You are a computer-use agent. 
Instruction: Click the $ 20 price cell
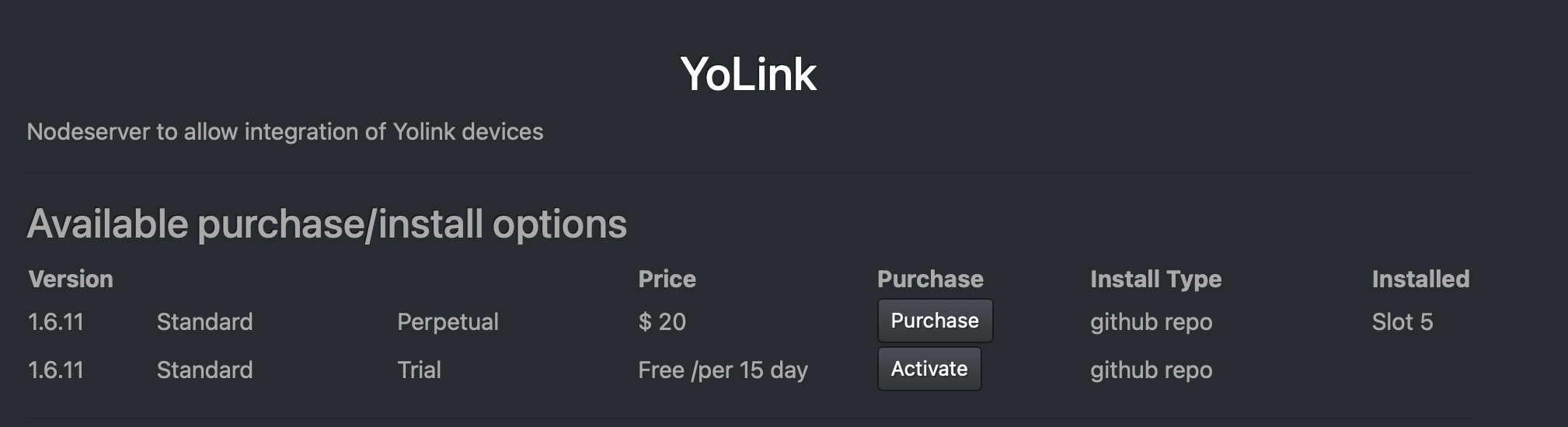pyautogui.click(x=662, y=322)
